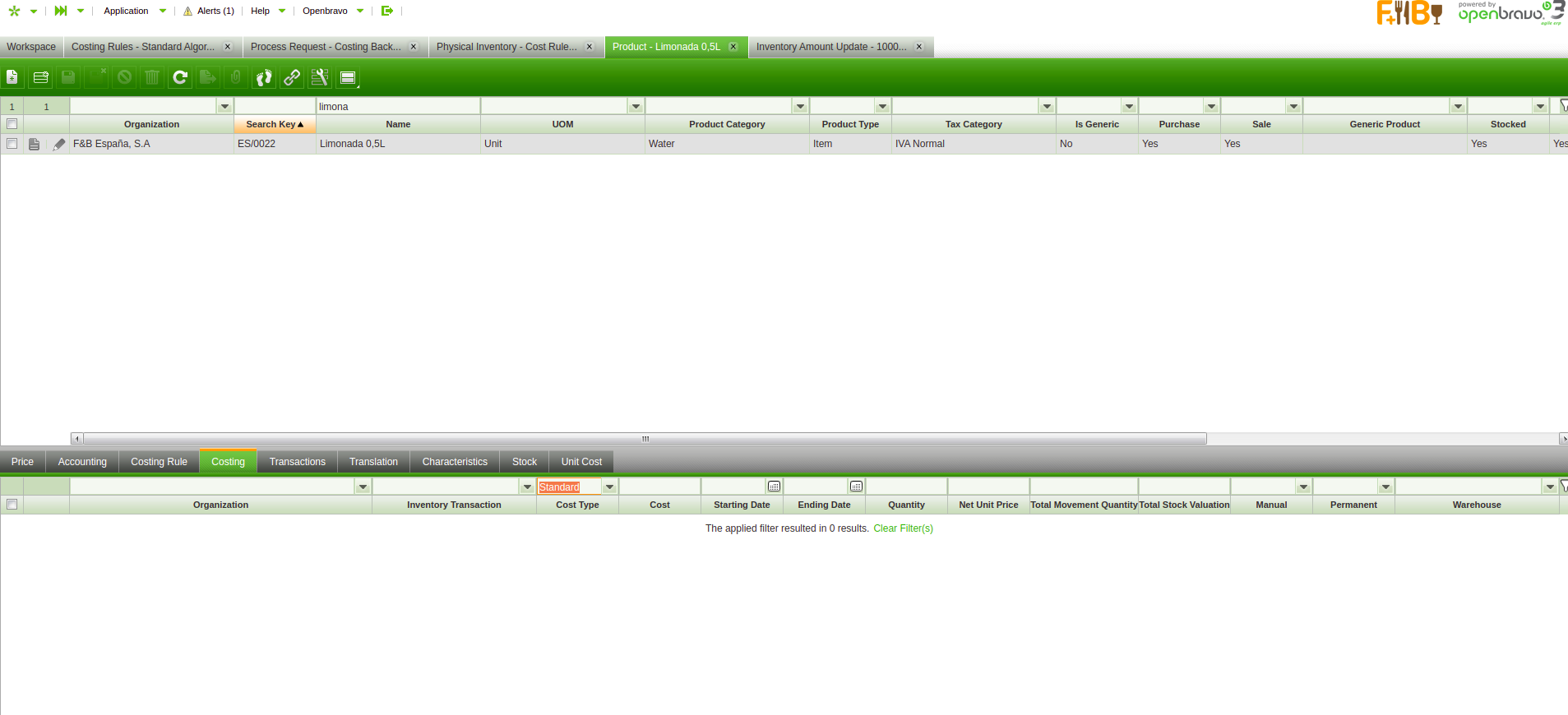Viewport: 1568px width, 715px height.
Task: Open the Permanent filter dropdown
Action: pos(1385,487)
